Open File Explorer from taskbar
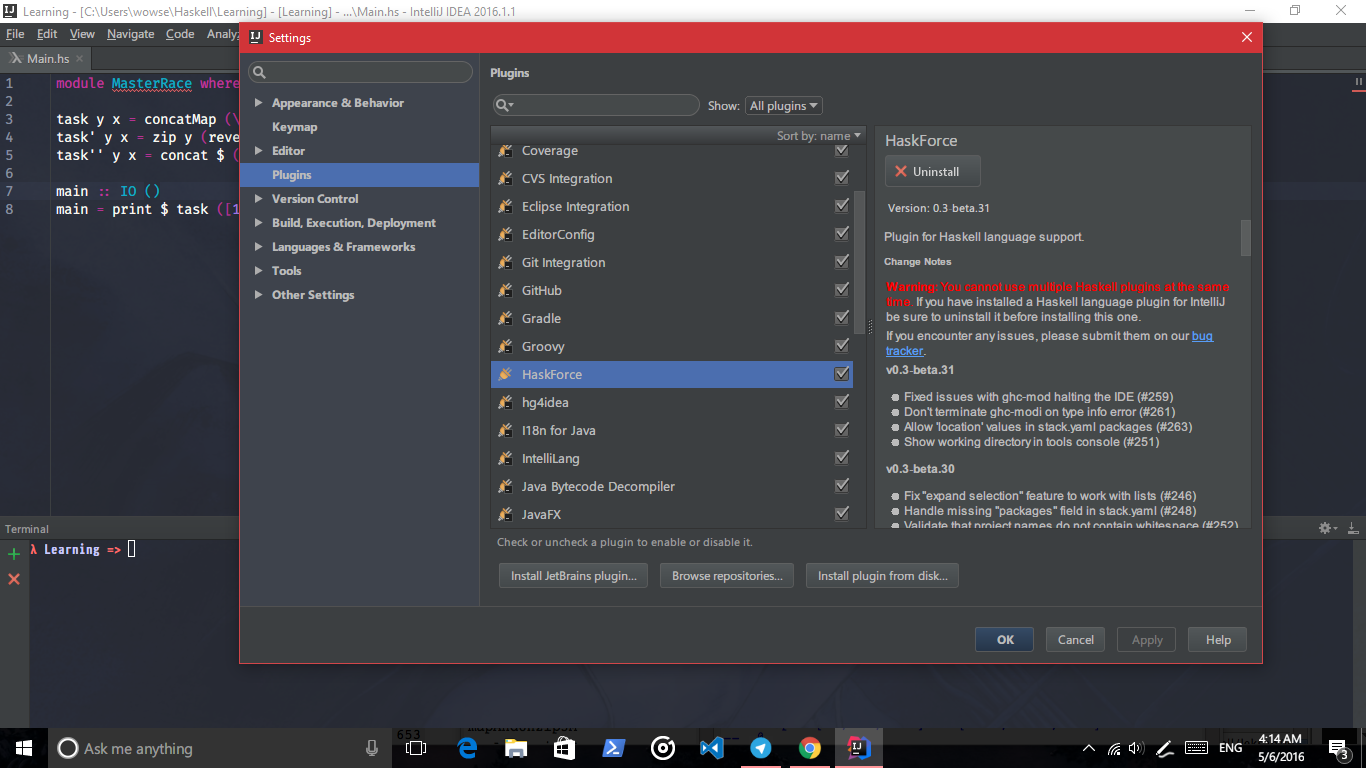This screenshot has width=1366, height=768. [x=516, y=748]
